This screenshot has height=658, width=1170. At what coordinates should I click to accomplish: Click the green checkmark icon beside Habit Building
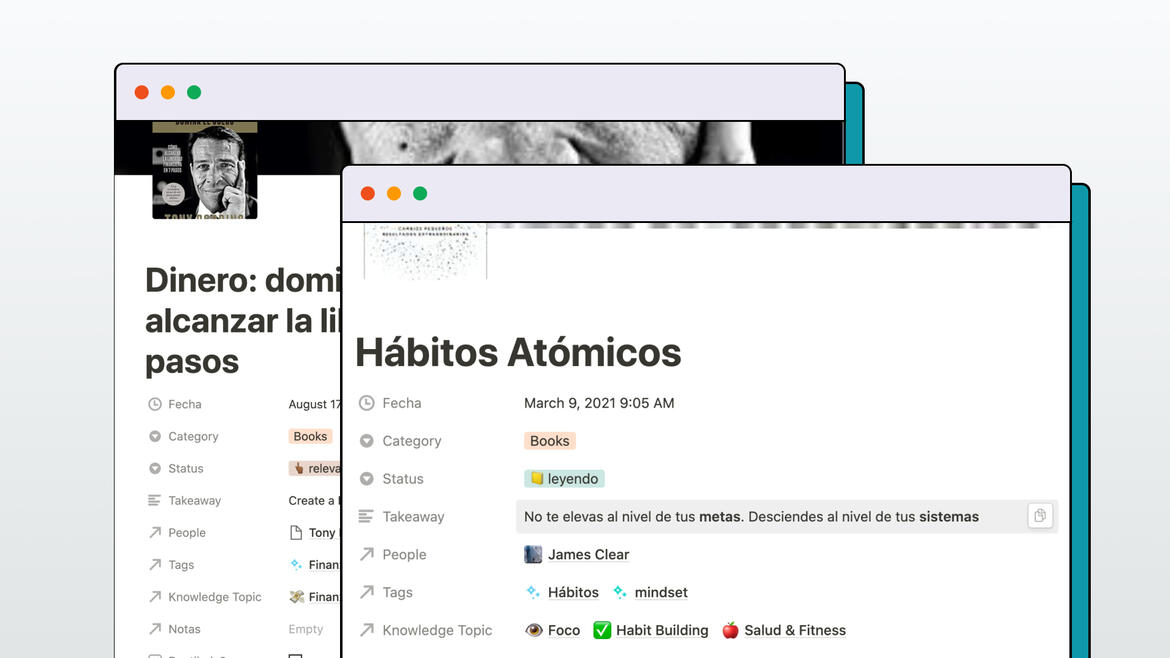(602, 630)
